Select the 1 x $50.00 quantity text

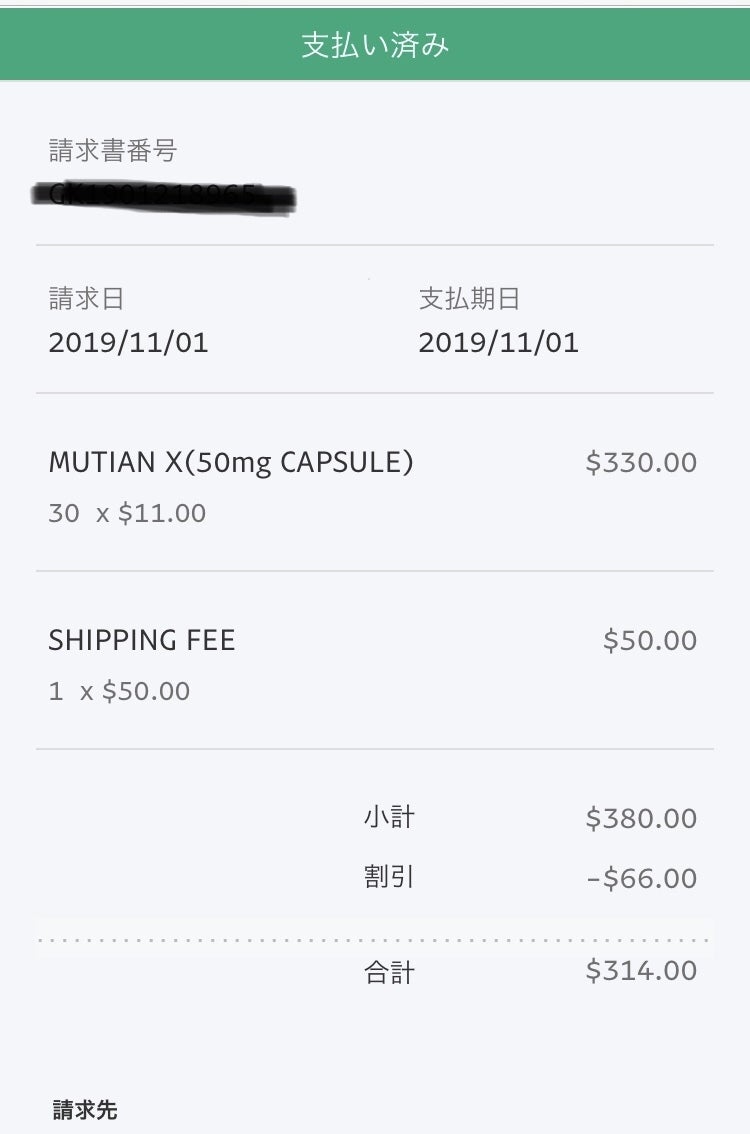click(x=119, y=692)
